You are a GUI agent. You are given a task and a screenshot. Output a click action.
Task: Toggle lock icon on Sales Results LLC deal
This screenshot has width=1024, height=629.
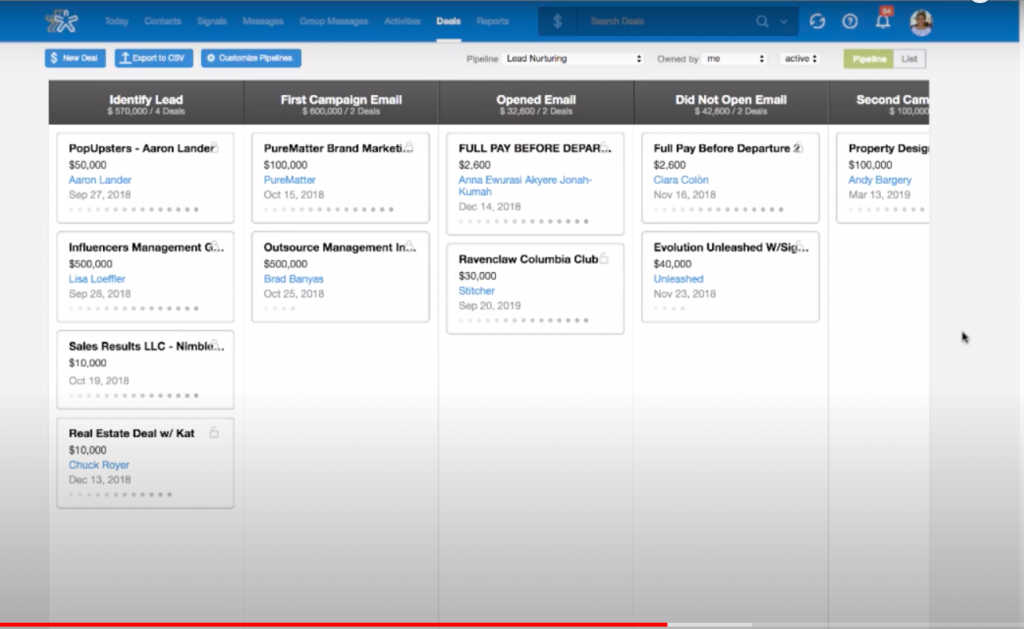click(214, 344)
